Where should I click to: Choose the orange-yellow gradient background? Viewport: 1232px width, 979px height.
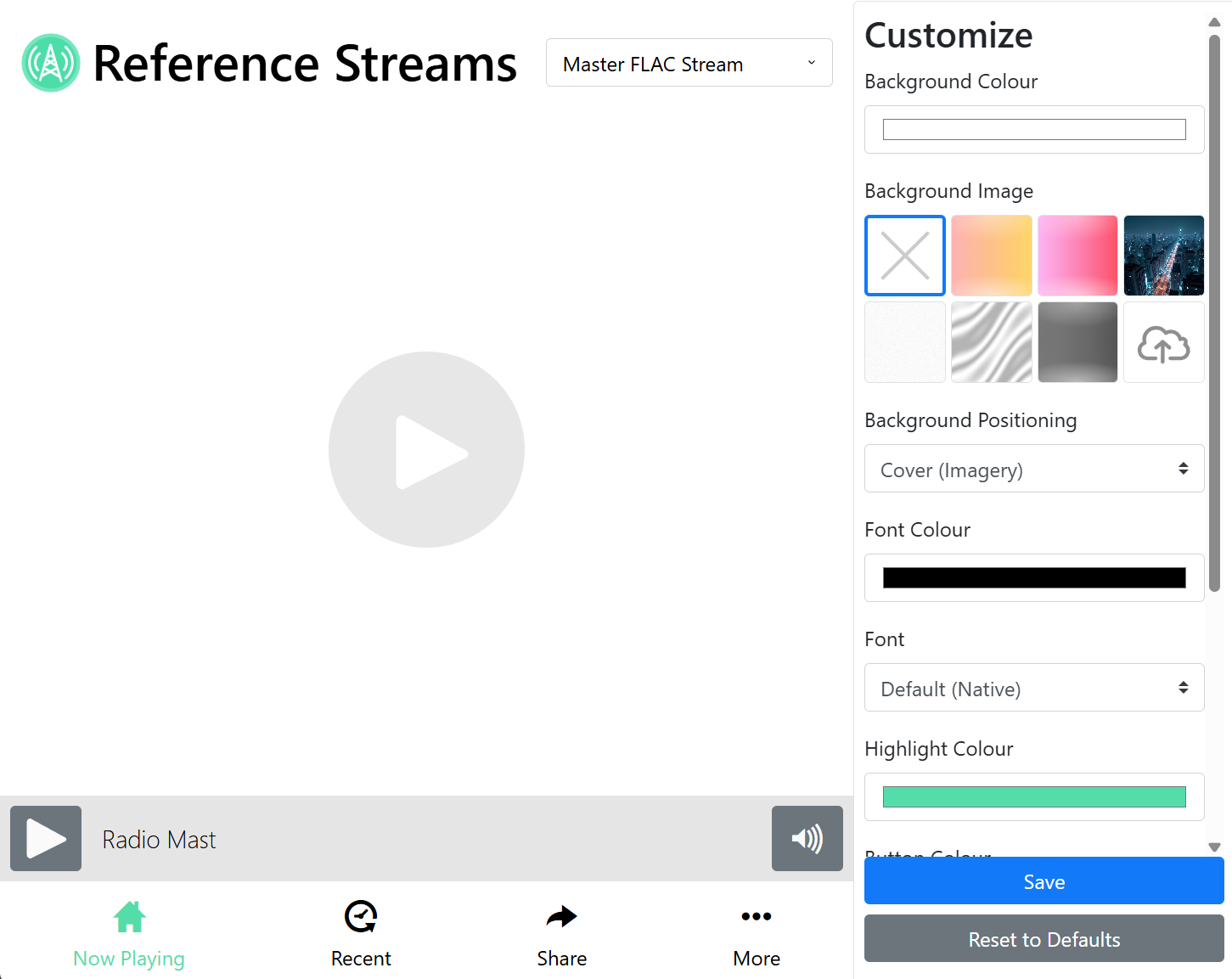point(991,256)
